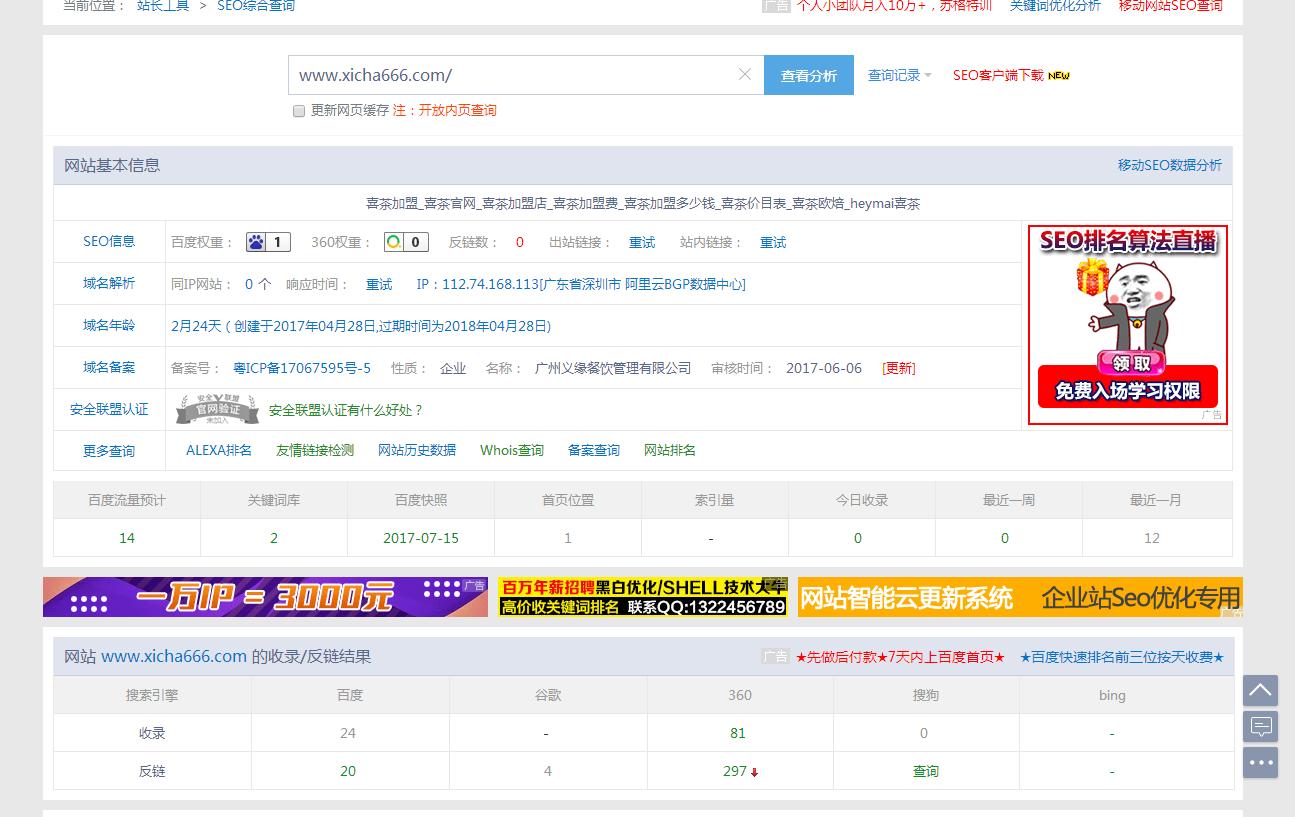The image size is (1295, 817).
Task: Click the URL input field
Action: tap(526, 75)
